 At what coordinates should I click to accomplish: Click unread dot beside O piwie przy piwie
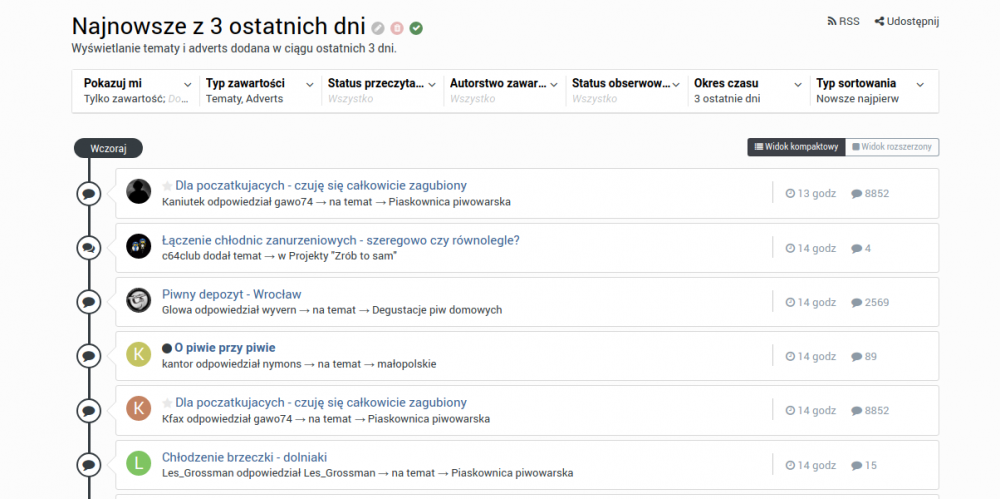click(167, 348)
